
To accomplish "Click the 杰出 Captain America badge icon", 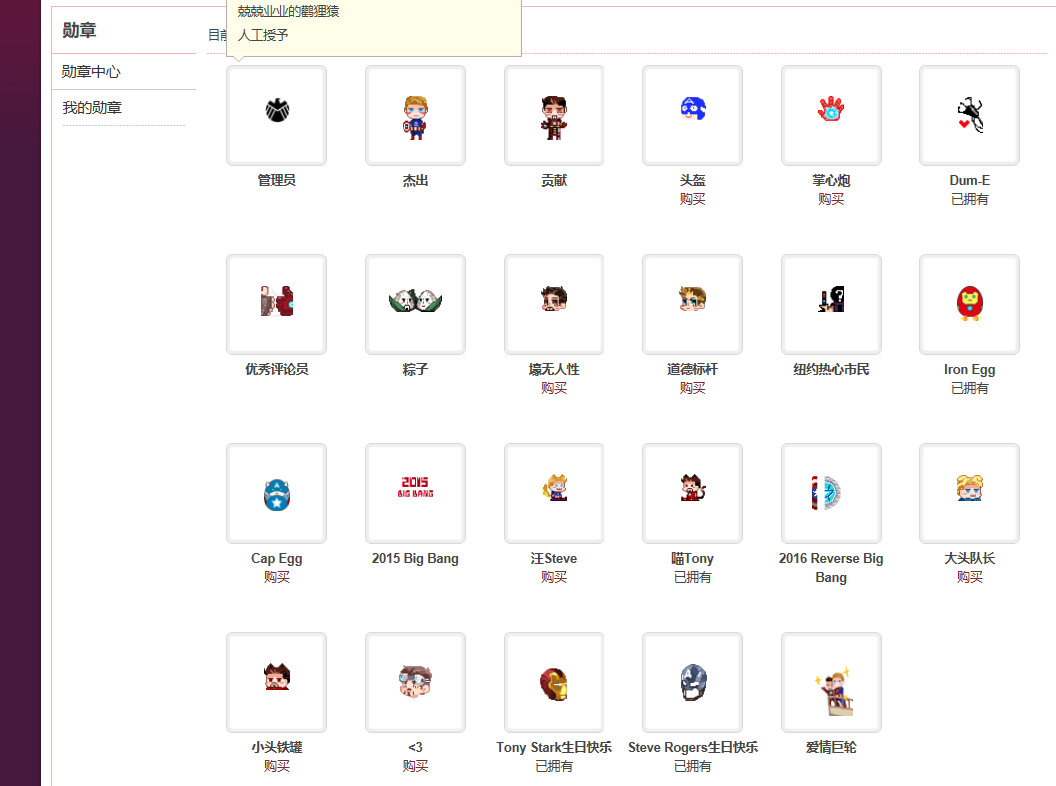I will click(x=414, y=113).
